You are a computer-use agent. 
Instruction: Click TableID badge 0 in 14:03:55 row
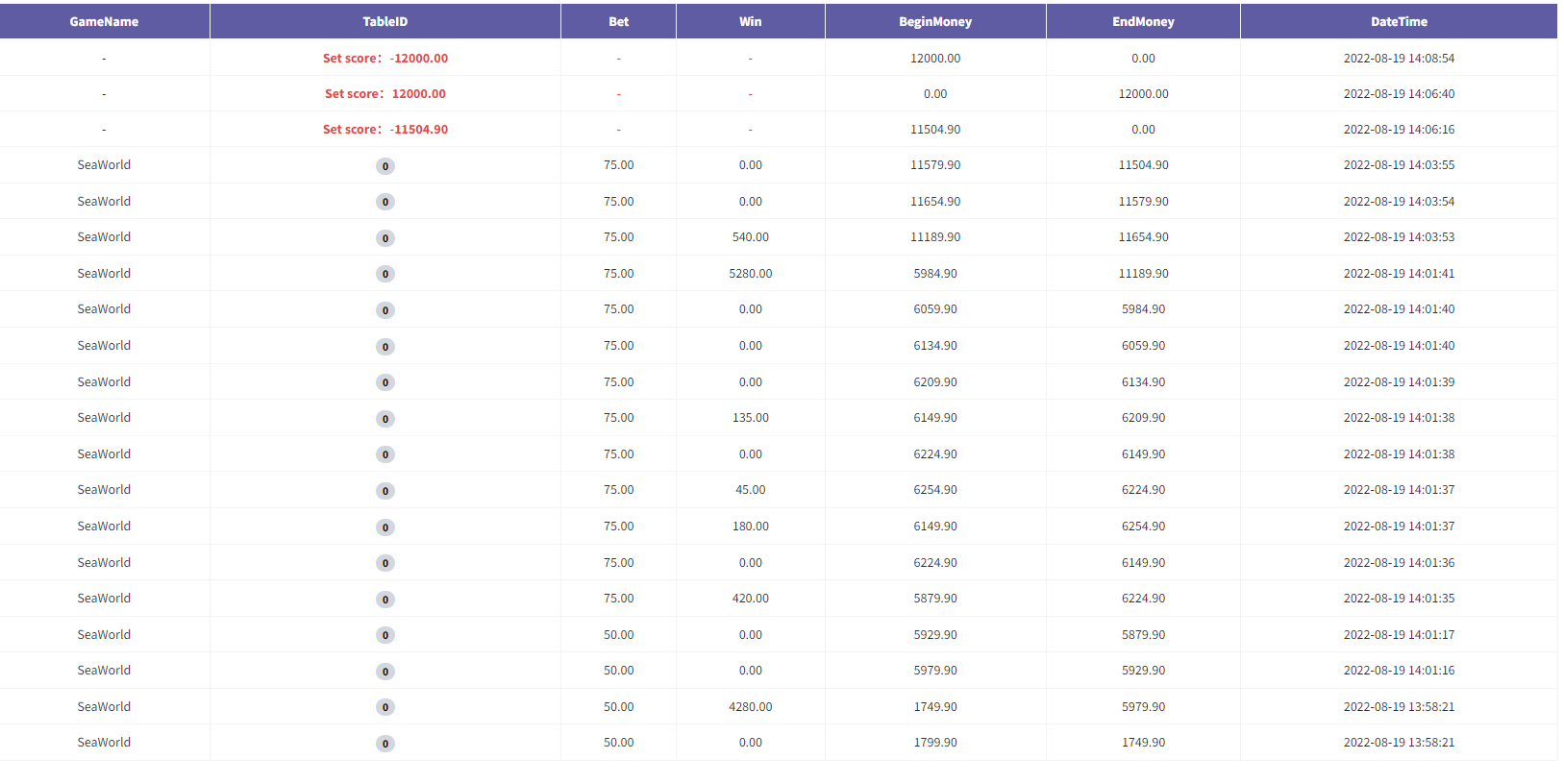(385, 166)
